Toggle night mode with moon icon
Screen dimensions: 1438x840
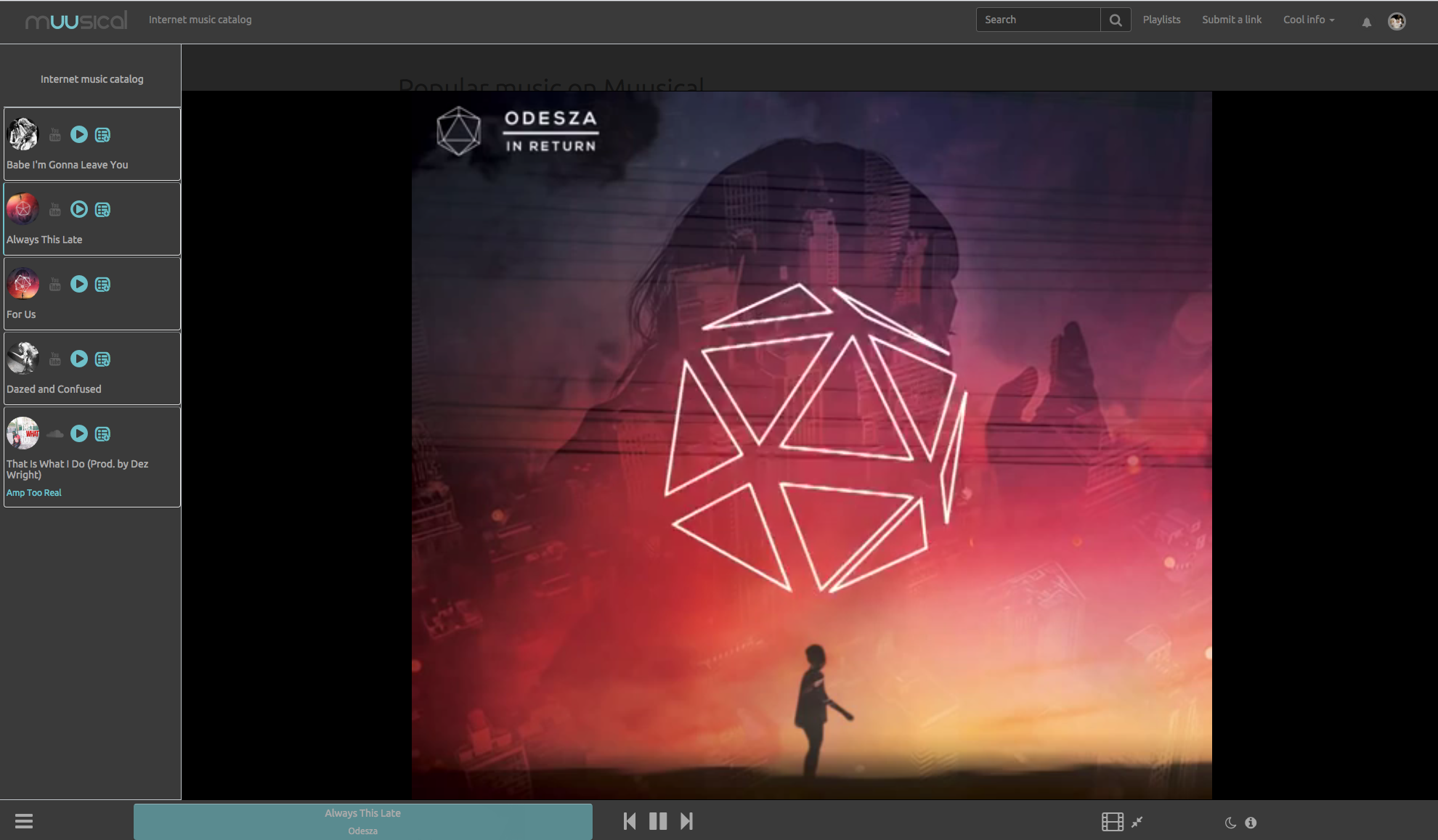pyautogui.click(x=1230, y=823)
